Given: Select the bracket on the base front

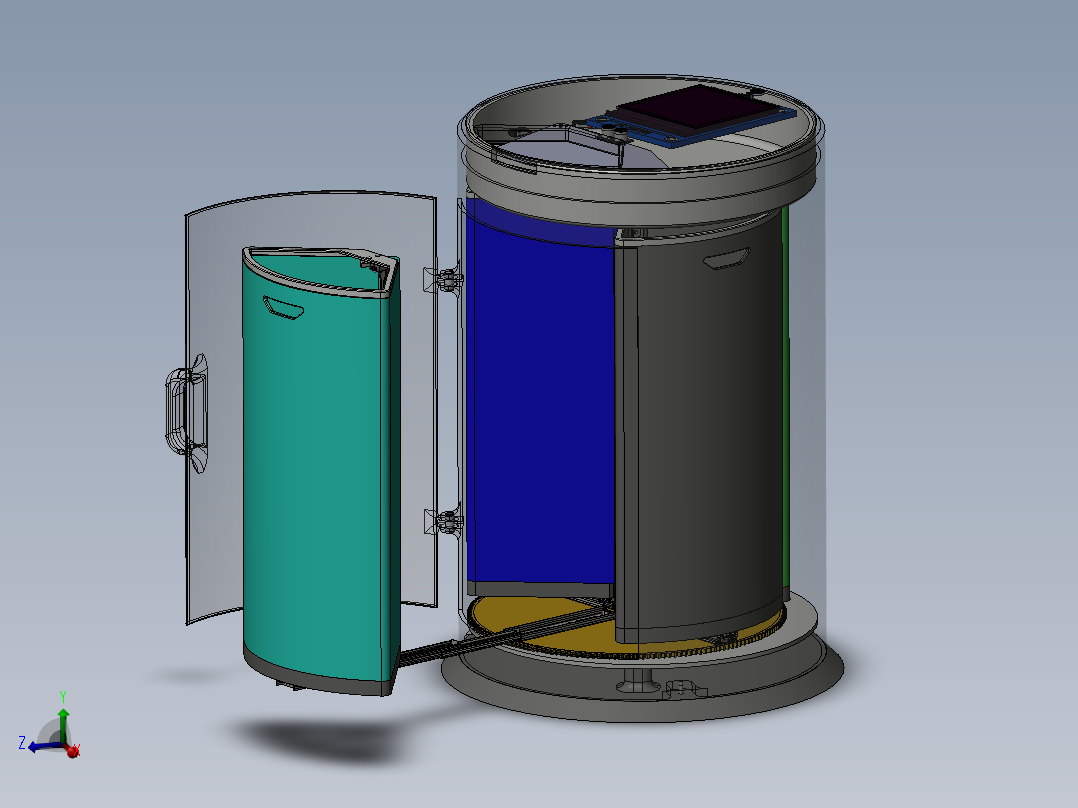Looking at the screenshot, I should click(685, 690).
